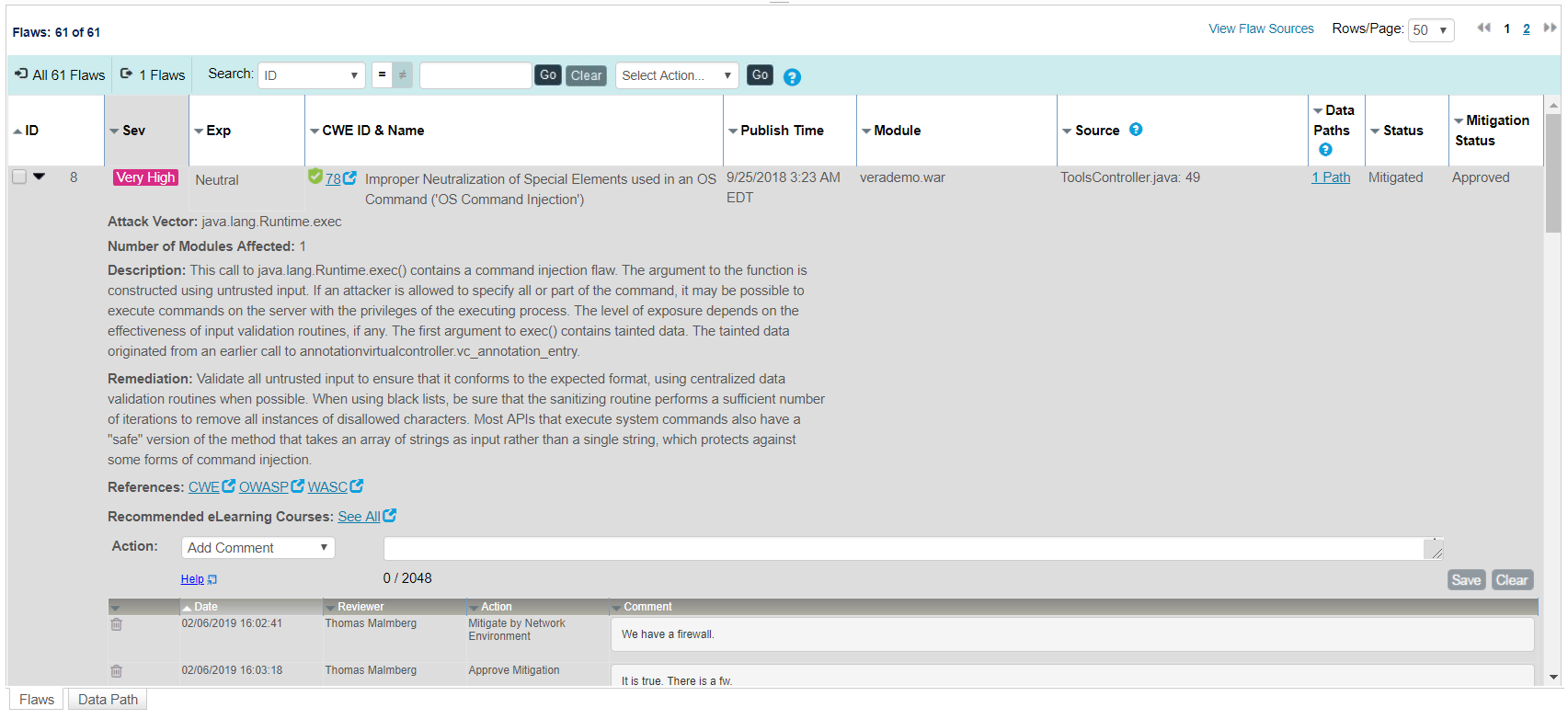Open help icon next to Select Action Go
This screenshot has width=1568, height=719.
click(792, 77)
